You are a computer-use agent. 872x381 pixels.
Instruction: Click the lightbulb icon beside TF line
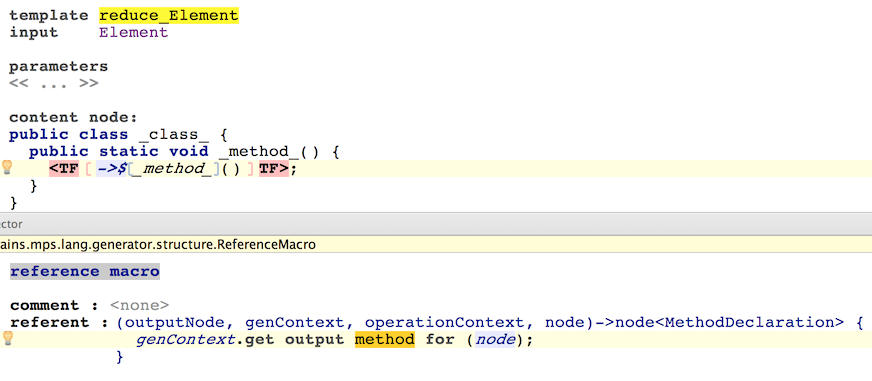tap(7, 167)
